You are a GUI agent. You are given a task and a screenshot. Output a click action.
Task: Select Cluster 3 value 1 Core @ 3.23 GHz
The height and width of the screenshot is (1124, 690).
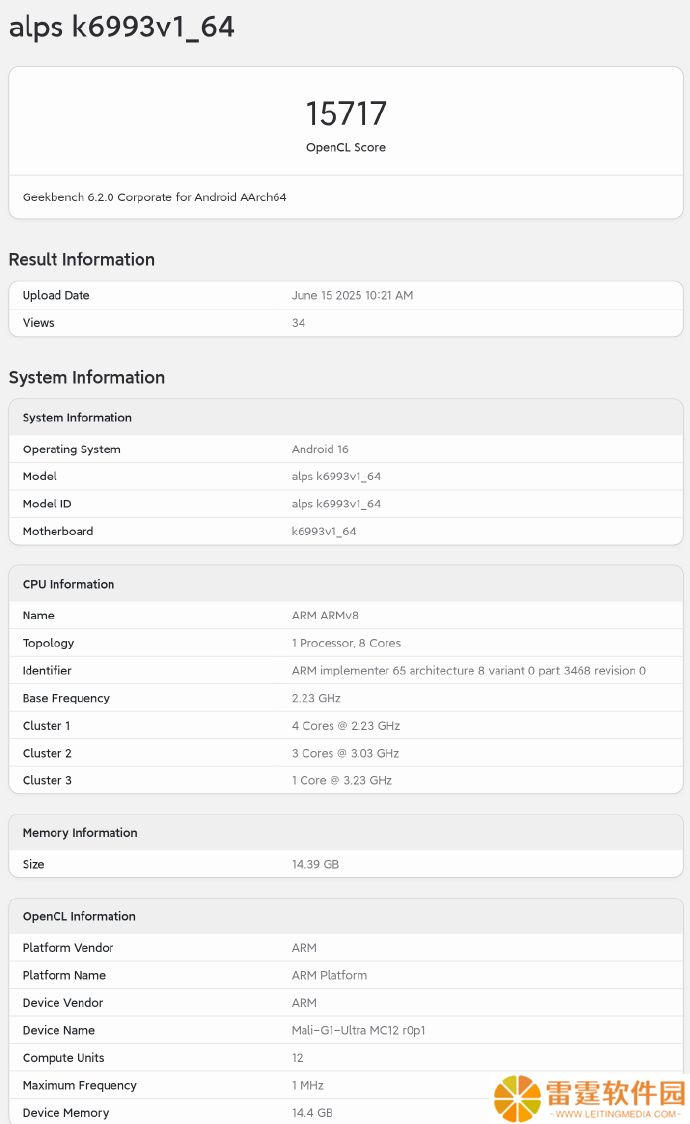pyautogui.click(x=342, y=780)
